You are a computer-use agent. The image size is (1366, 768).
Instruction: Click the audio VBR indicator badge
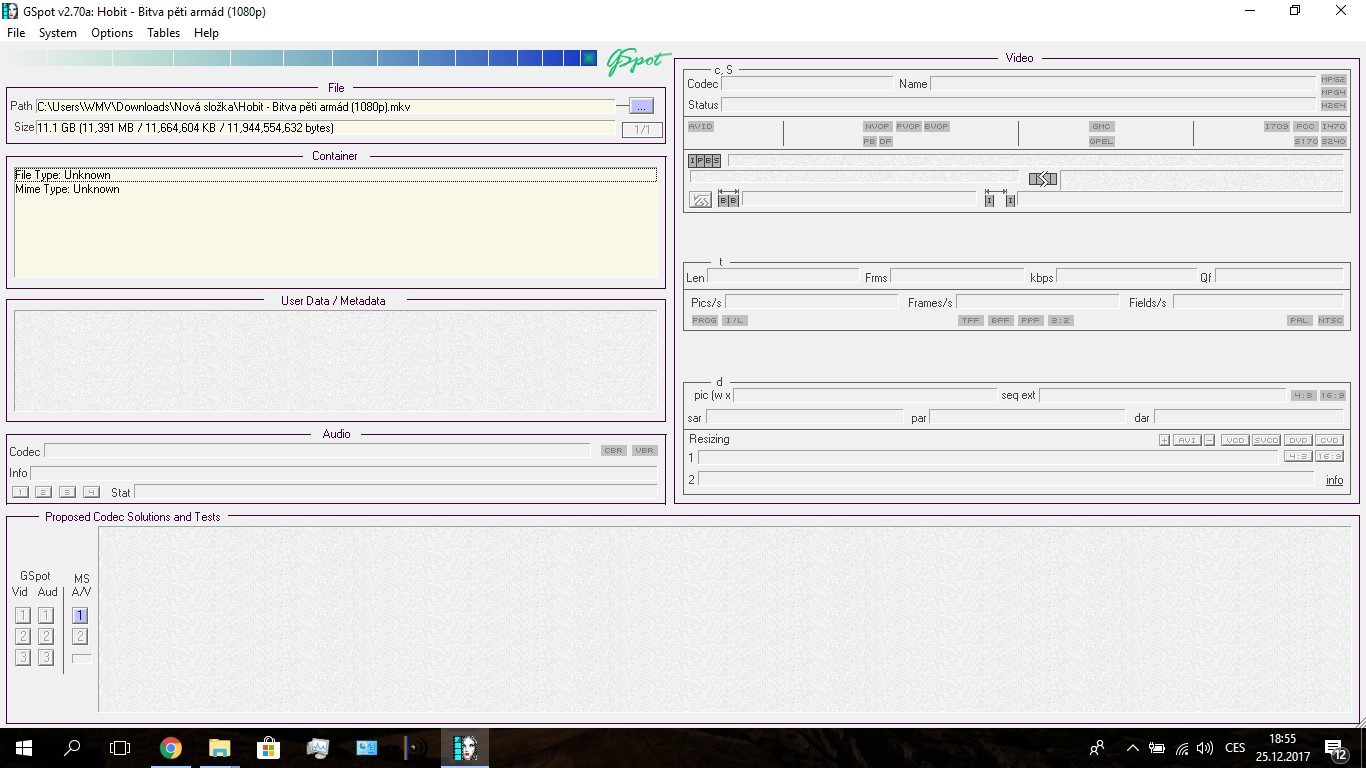tap(644, 450)
